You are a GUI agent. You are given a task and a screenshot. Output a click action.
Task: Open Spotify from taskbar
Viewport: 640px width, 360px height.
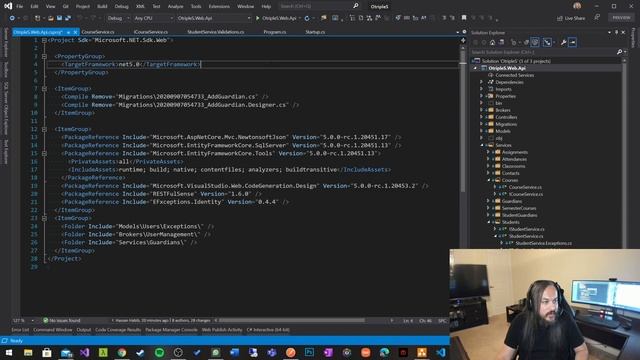159,352
